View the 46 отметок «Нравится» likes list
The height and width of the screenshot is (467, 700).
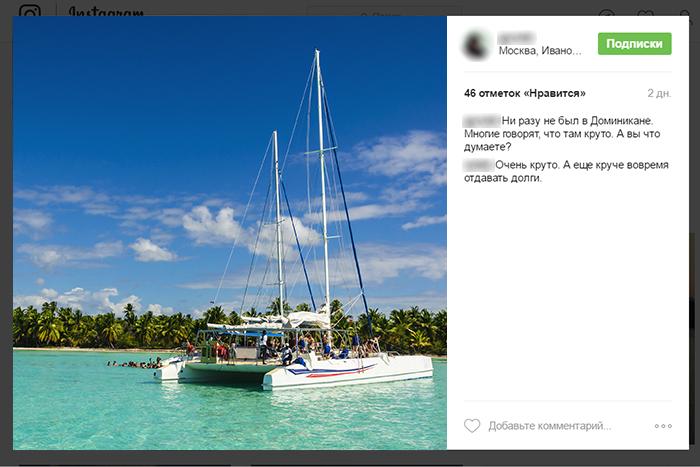tap(524, 93)
